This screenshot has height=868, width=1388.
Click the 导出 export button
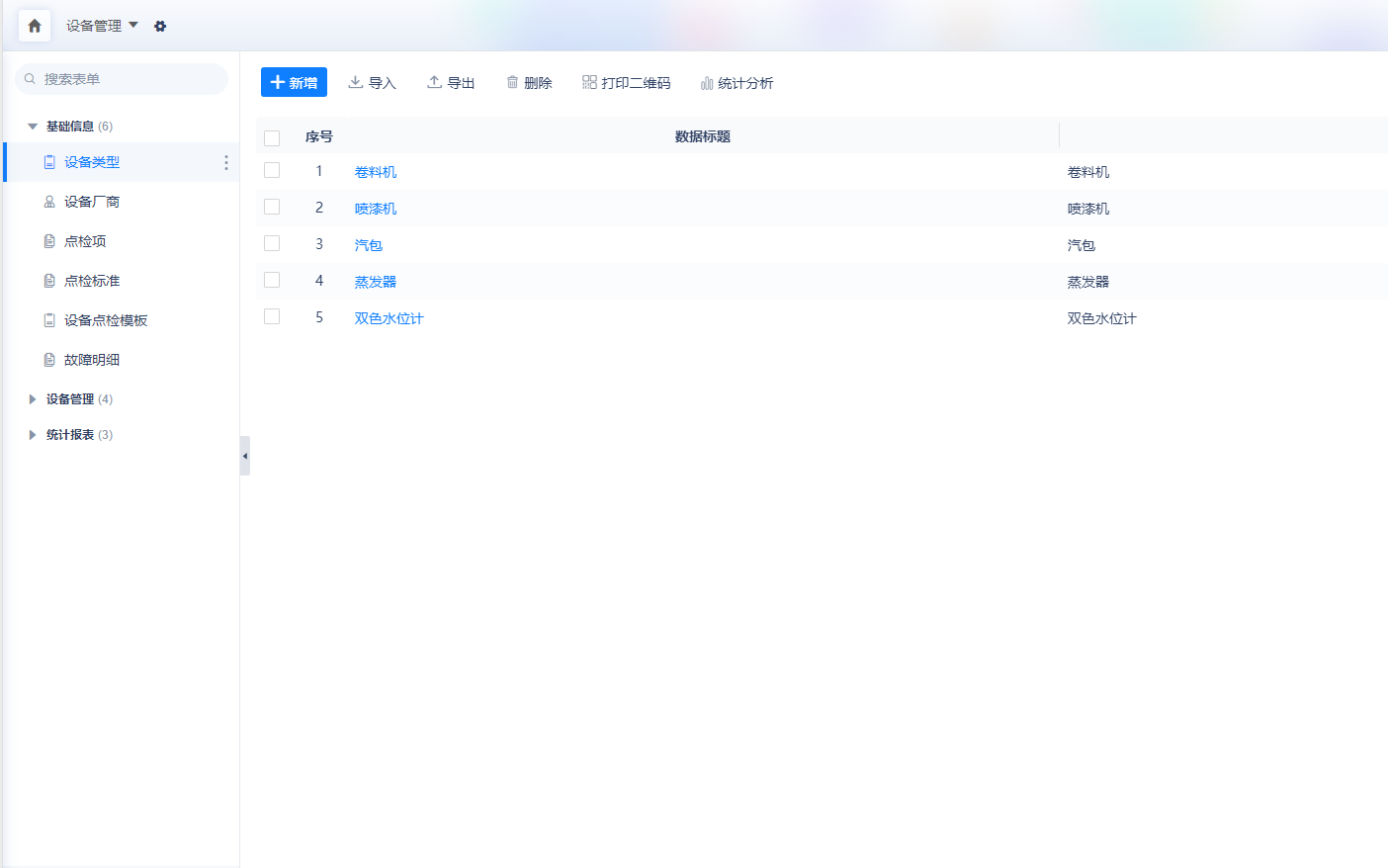coord(451,83)
